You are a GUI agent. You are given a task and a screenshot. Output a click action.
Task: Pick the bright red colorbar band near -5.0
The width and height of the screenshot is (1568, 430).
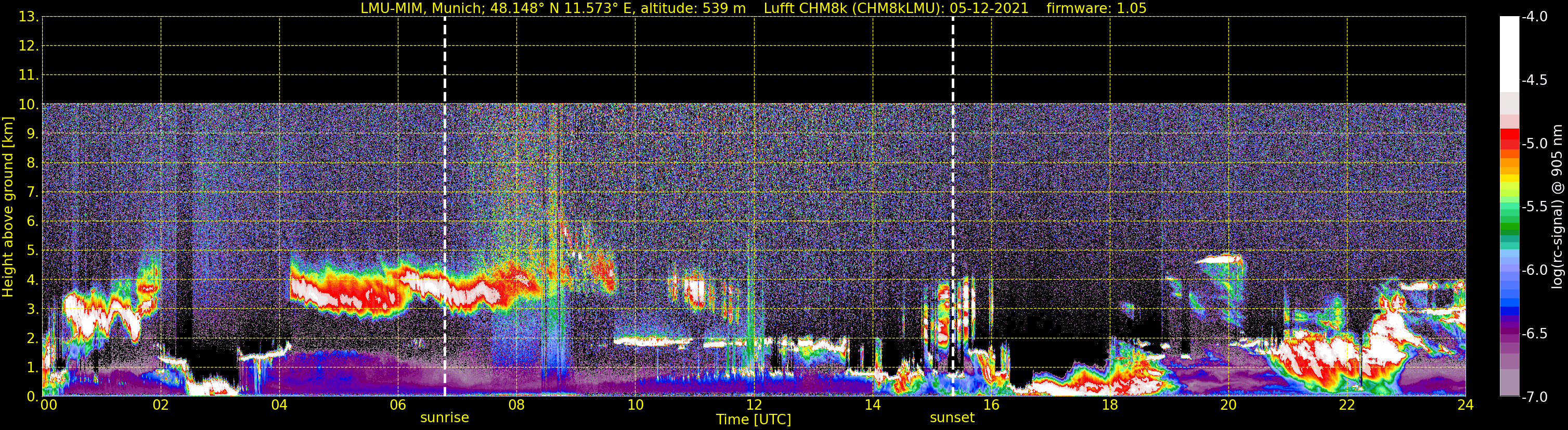coord(1509,134)
